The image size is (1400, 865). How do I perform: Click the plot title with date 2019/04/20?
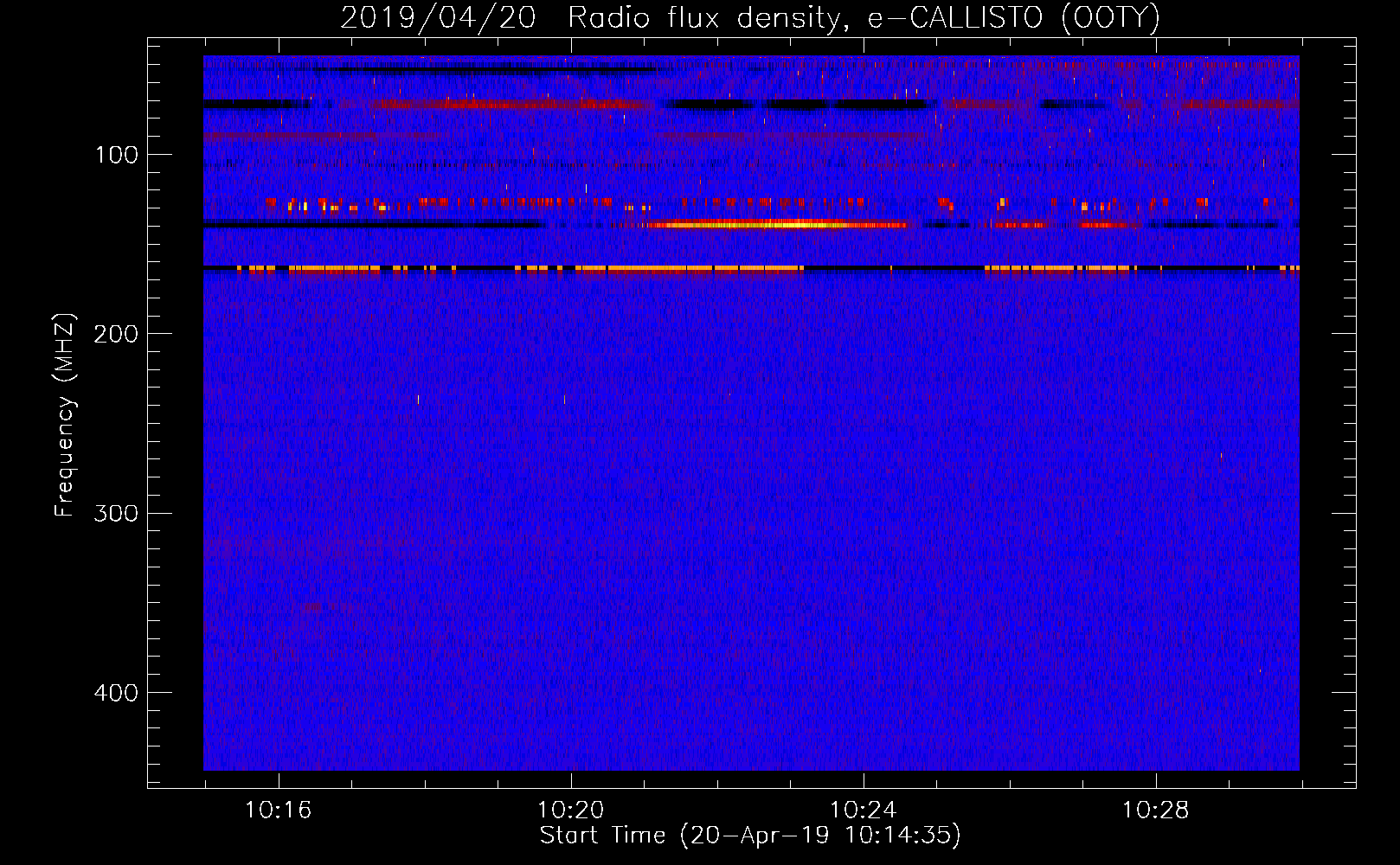(749, 17)
